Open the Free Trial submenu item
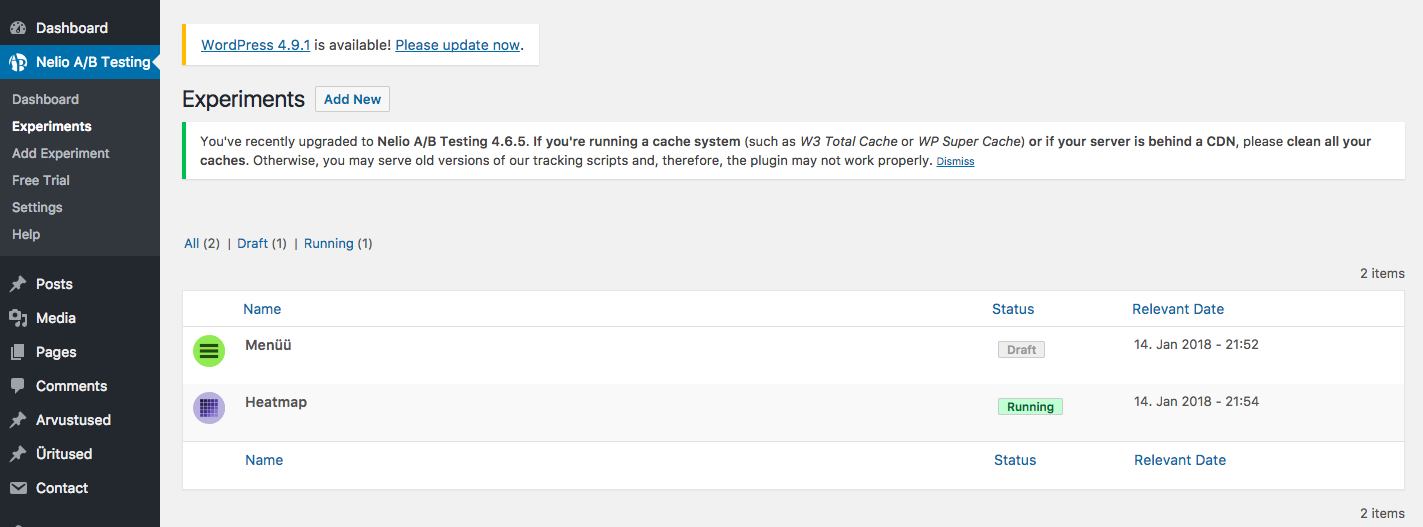The width and height of the screenshot is (1423, 527). point(41,180)
